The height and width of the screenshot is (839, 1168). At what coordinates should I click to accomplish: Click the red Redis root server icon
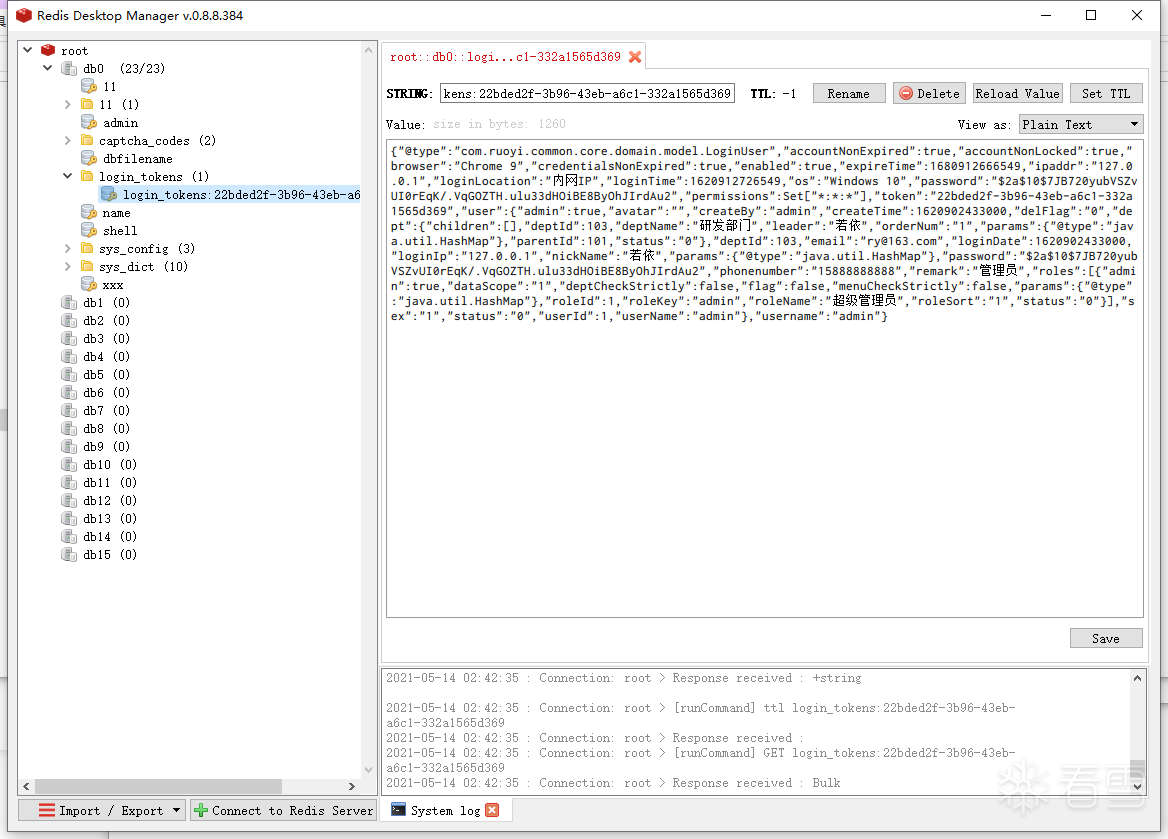(48, 50)
